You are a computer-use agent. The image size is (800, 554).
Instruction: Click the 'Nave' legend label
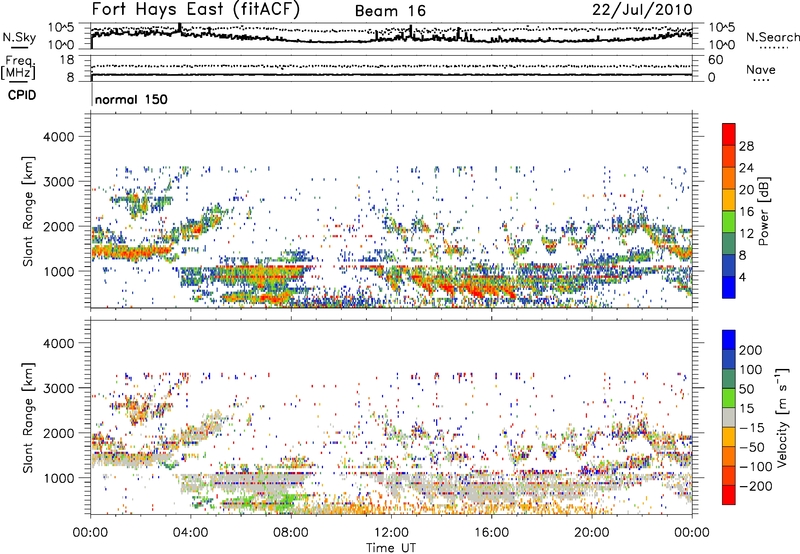(x=761, y=69)
